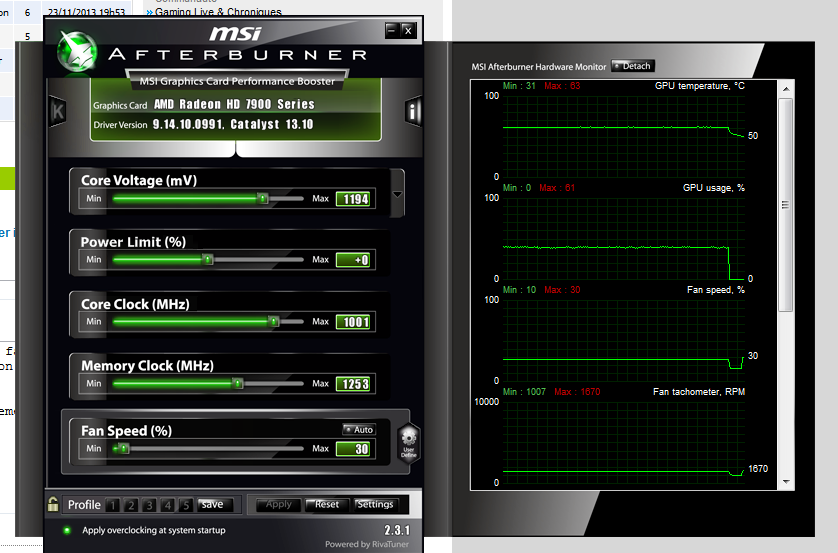Click the Power Limit slider handle

(x=208, y=260)
